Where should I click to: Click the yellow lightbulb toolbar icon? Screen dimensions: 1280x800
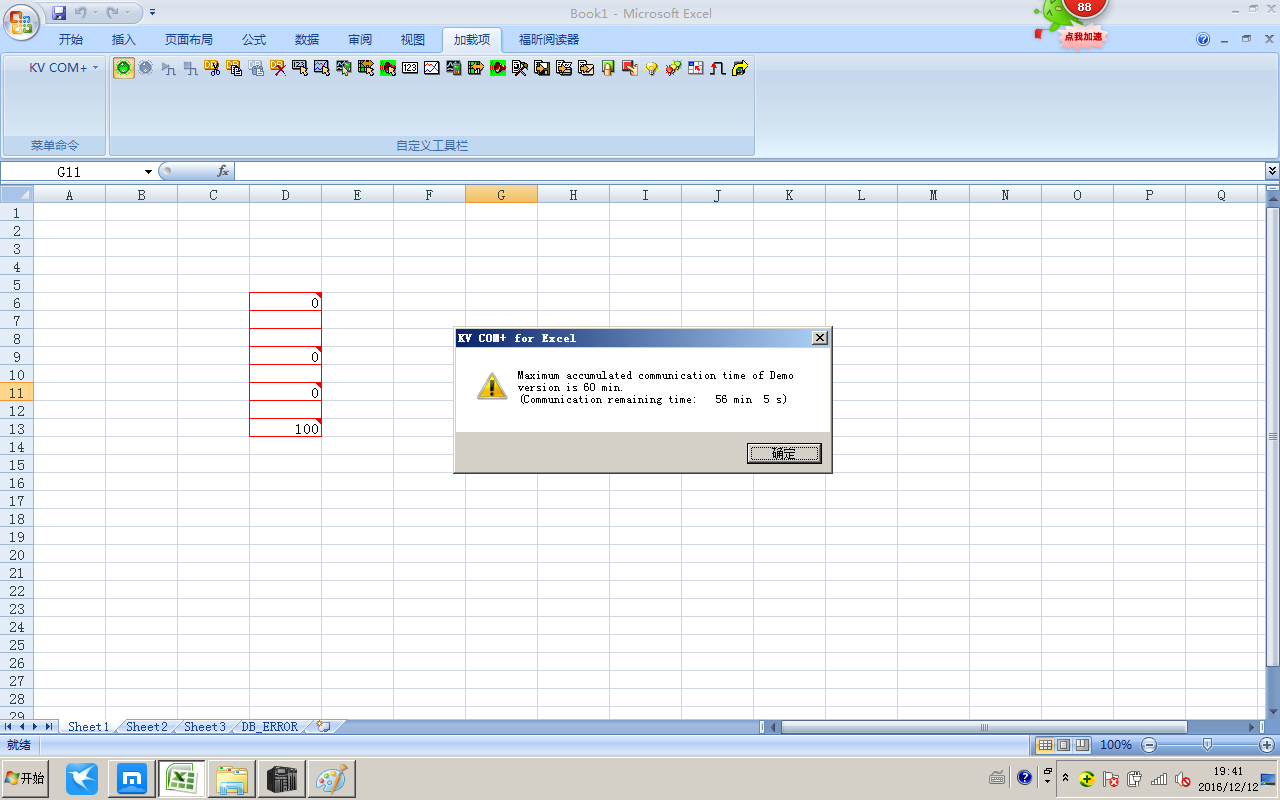(x=651, y=68)
